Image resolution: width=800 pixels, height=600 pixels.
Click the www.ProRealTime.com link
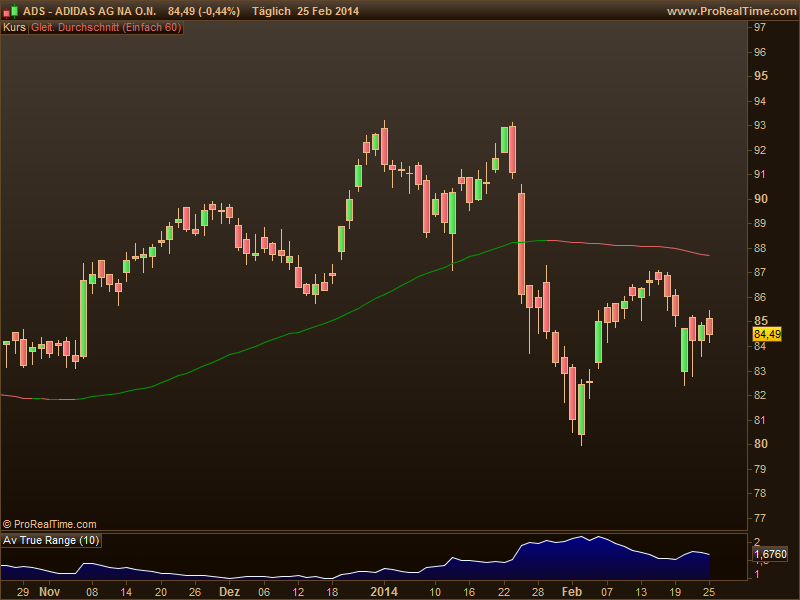[732, 11]
